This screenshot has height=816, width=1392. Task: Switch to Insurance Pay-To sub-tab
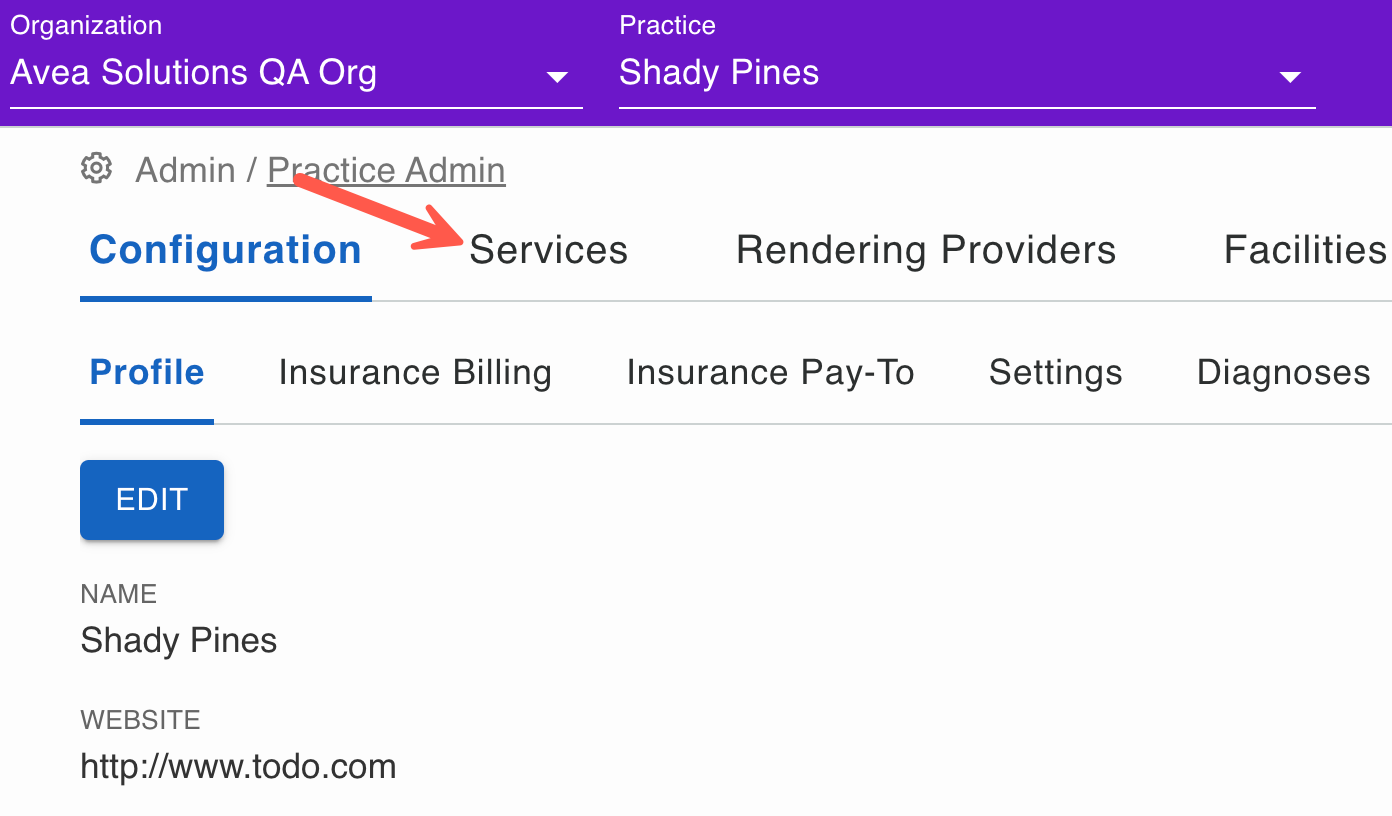coord(770,373)
